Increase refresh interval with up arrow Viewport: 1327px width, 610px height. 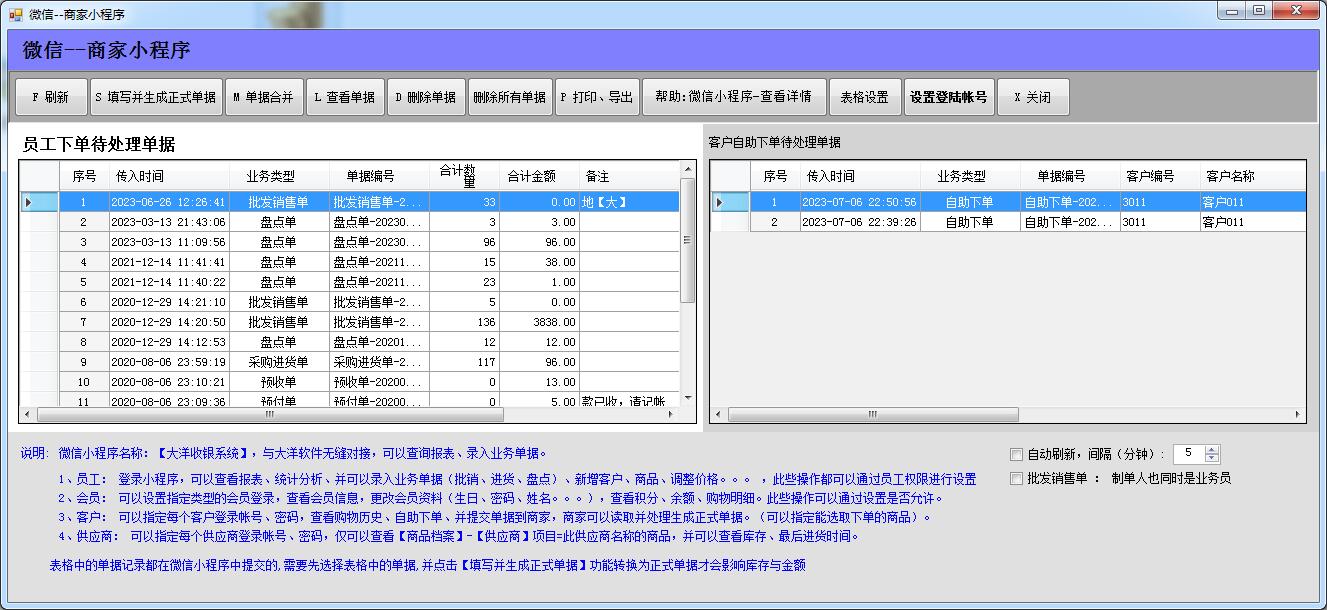(1212, 449)
